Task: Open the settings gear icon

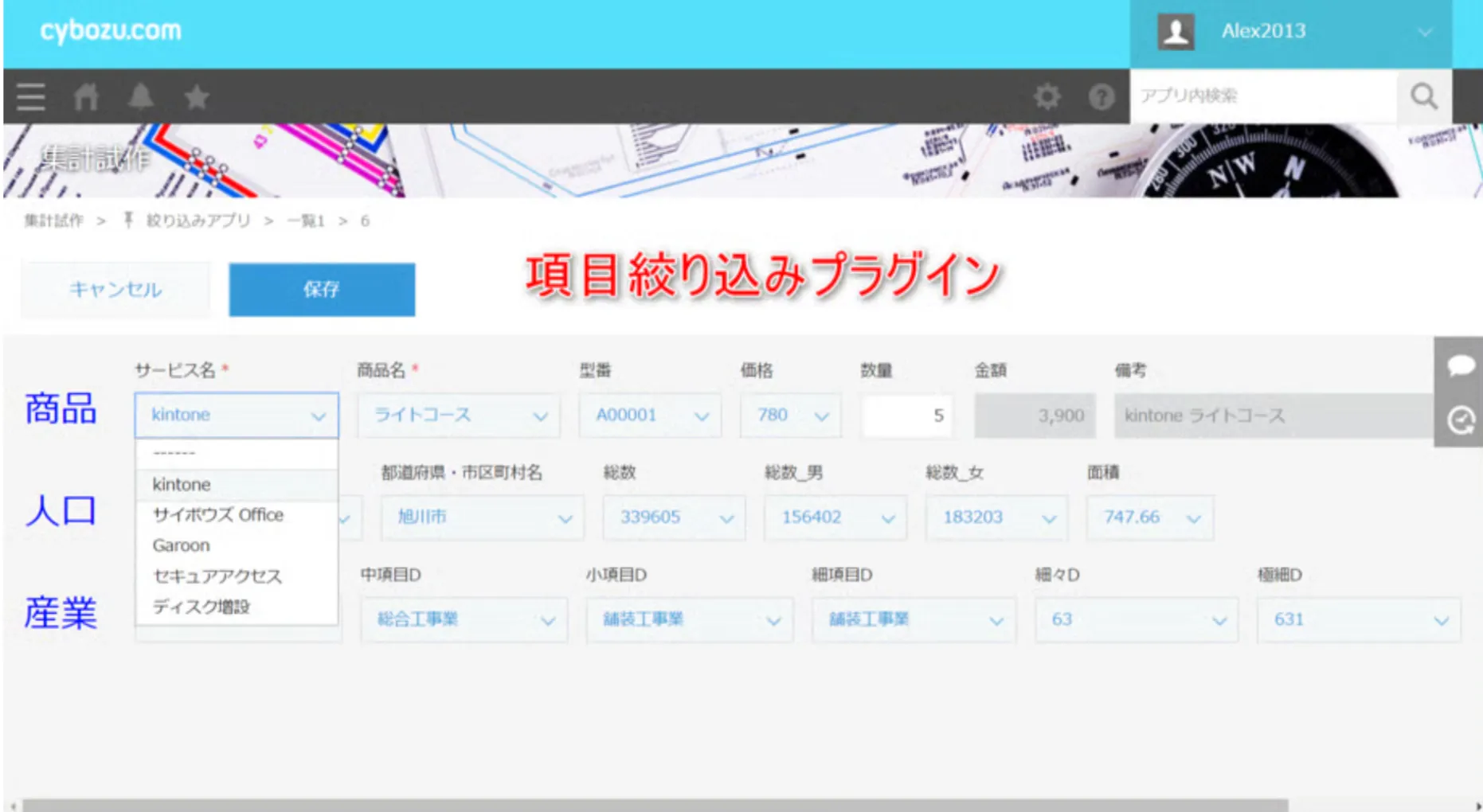Action: click(x=1047, y=96)
